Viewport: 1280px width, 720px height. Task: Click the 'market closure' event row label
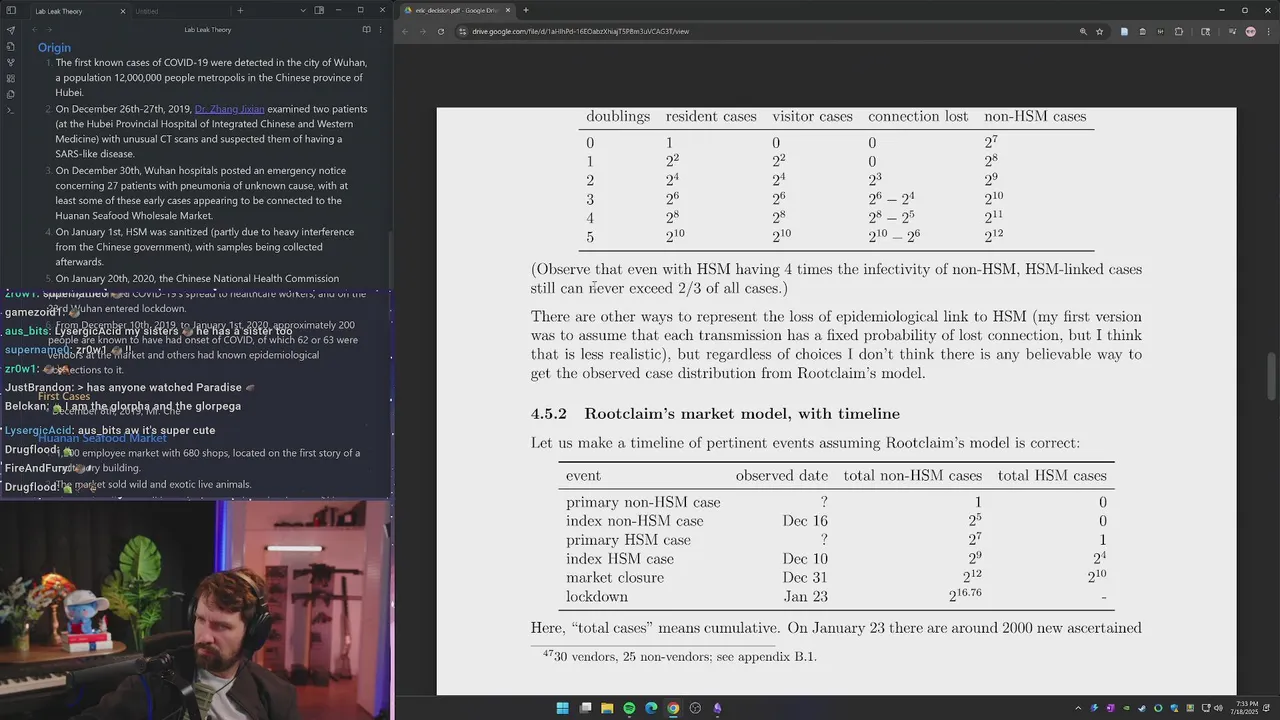[x=615, y=578]
